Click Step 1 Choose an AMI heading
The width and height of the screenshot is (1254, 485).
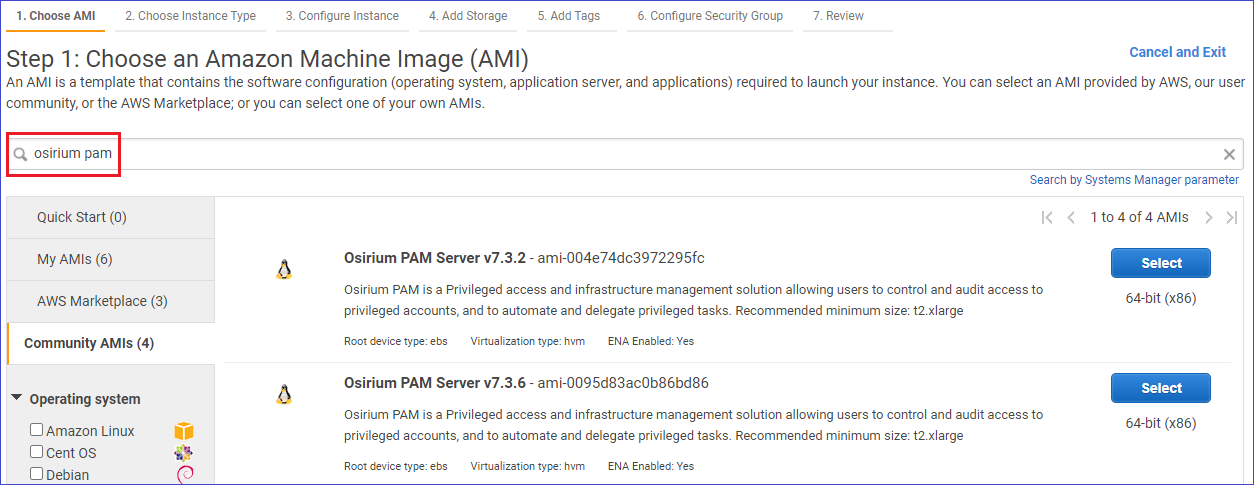(x=267, y=58)
